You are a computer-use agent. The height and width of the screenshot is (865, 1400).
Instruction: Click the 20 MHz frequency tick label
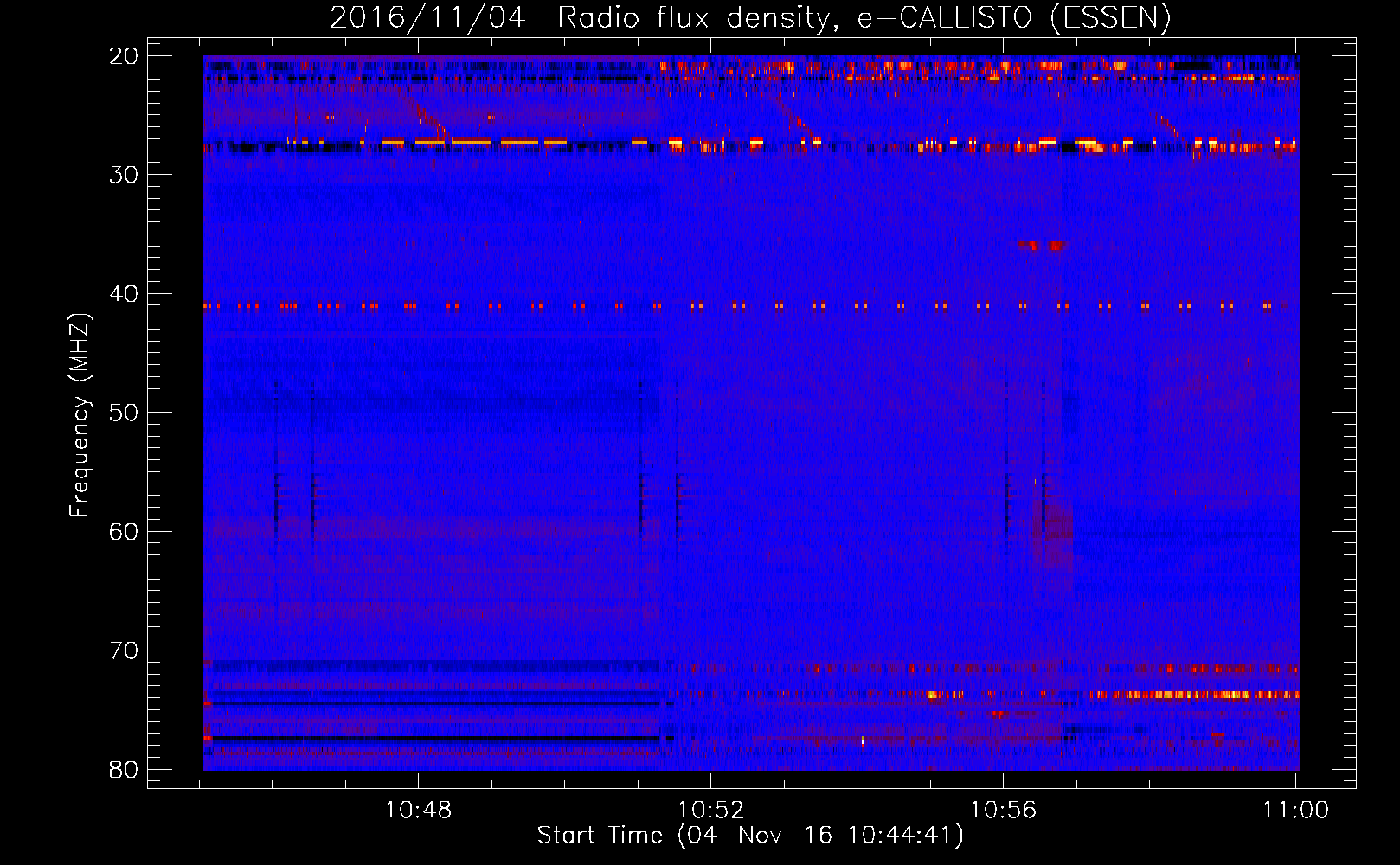tap(124, 56)
